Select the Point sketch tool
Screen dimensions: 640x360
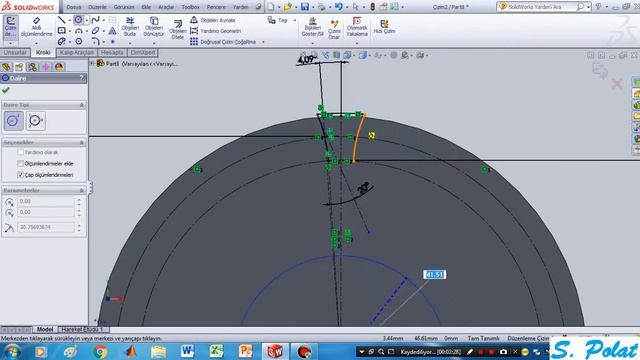coord(113,42)
